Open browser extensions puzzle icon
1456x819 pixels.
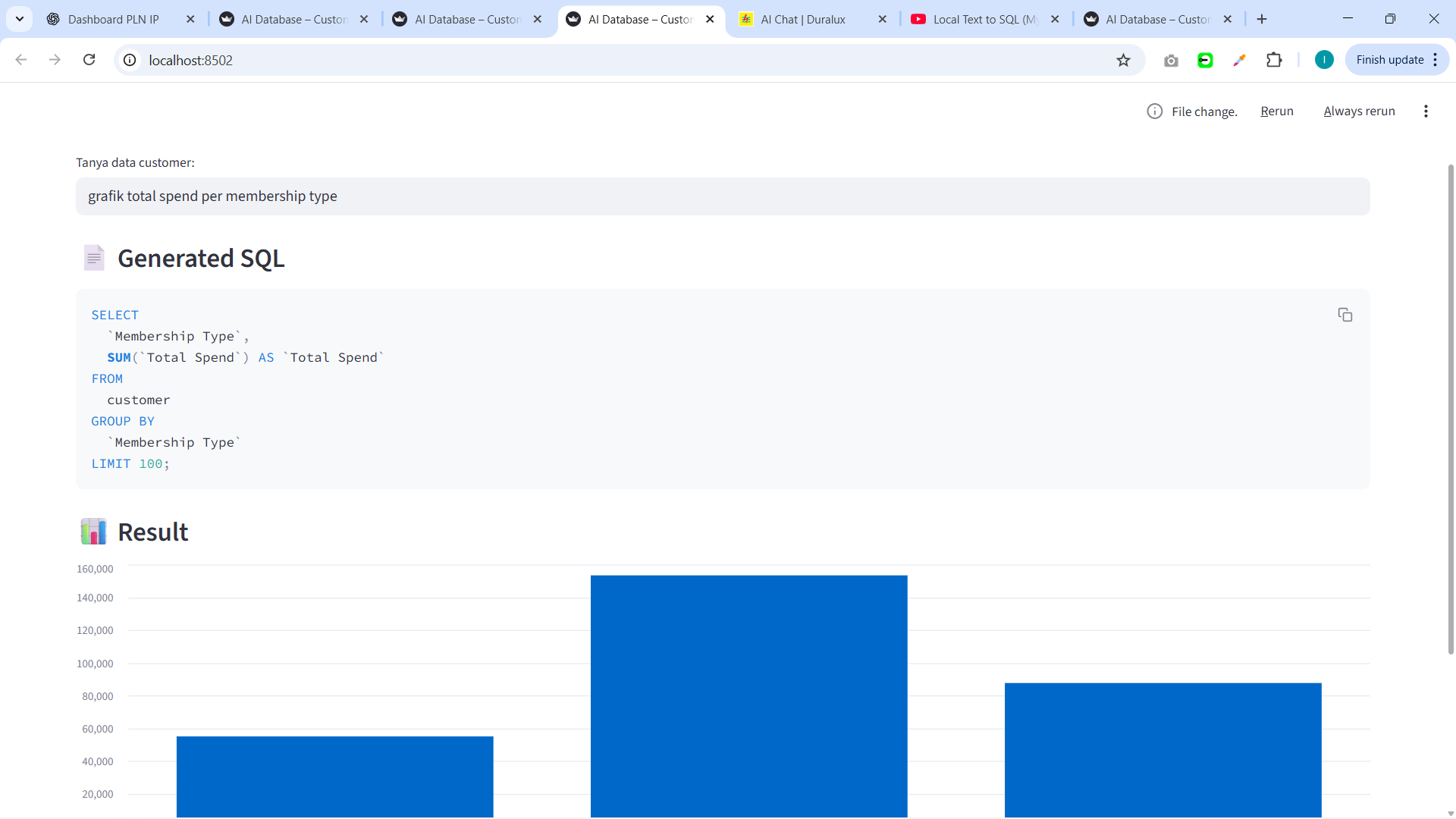click(x=1274, y=60)
